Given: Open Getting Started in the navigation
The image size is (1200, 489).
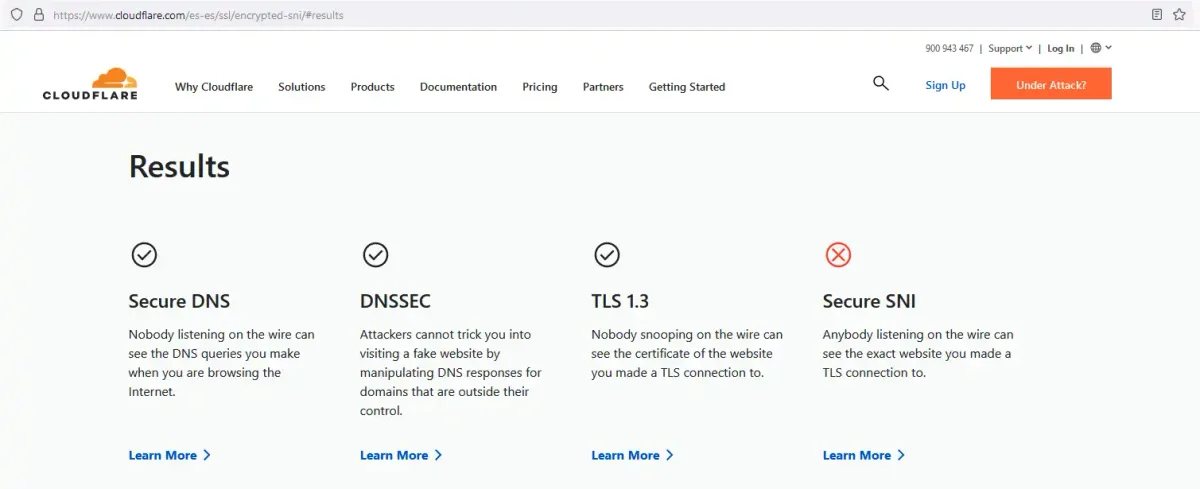Looking at the screenshot, I should 687,87.
